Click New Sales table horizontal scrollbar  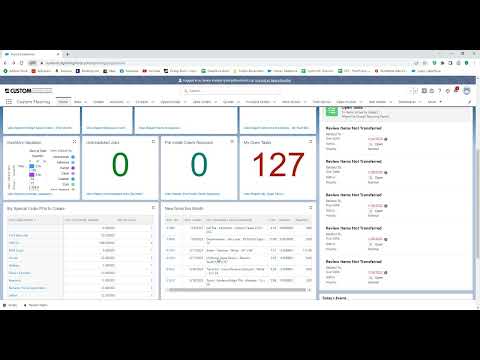[237, 290]
